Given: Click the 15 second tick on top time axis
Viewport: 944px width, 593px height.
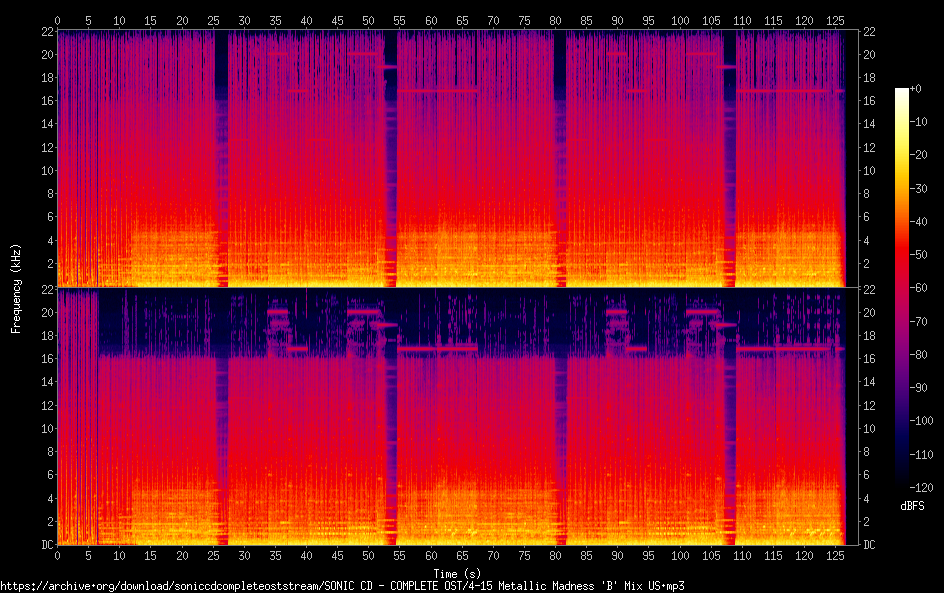Looking at the screenshot, I should (151, 20).
